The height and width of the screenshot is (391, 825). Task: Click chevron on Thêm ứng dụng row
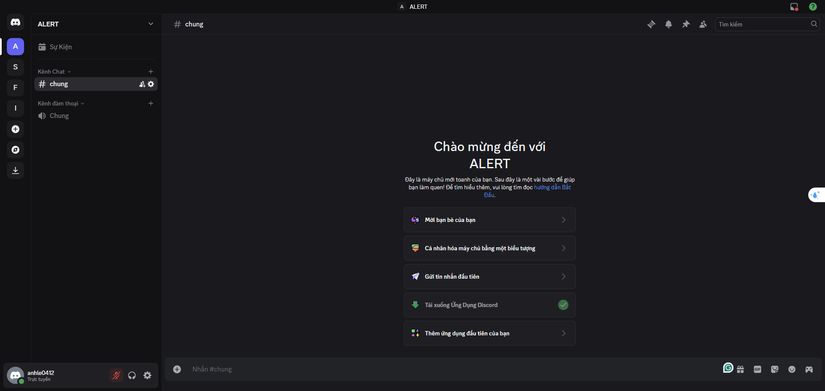(x=564, y=334)
